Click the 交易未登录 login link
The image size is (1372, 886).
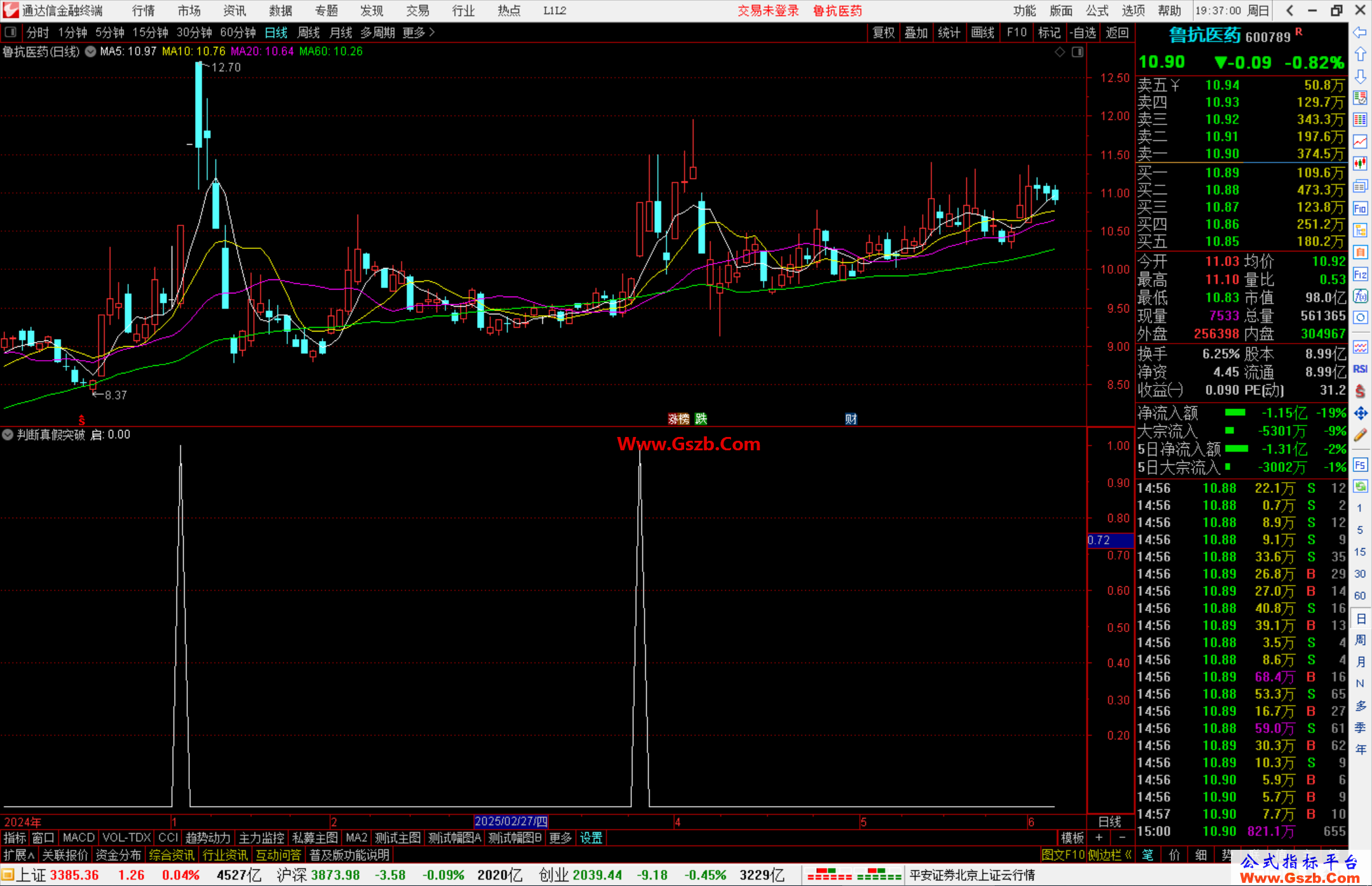(768, 10)
